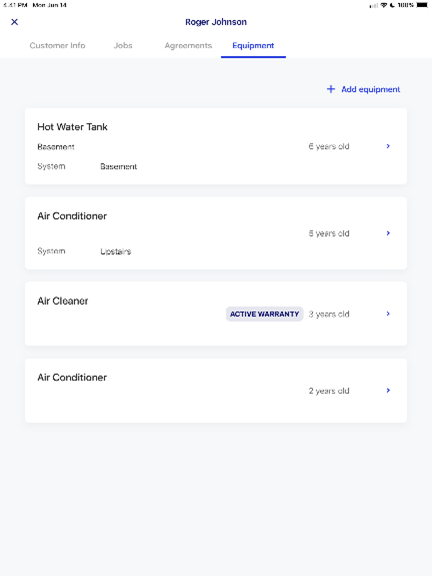The width and height of the screenshot is (432, 576).
Task: Open the Air Cleaner chevron arrow
Action: point(388,314)
